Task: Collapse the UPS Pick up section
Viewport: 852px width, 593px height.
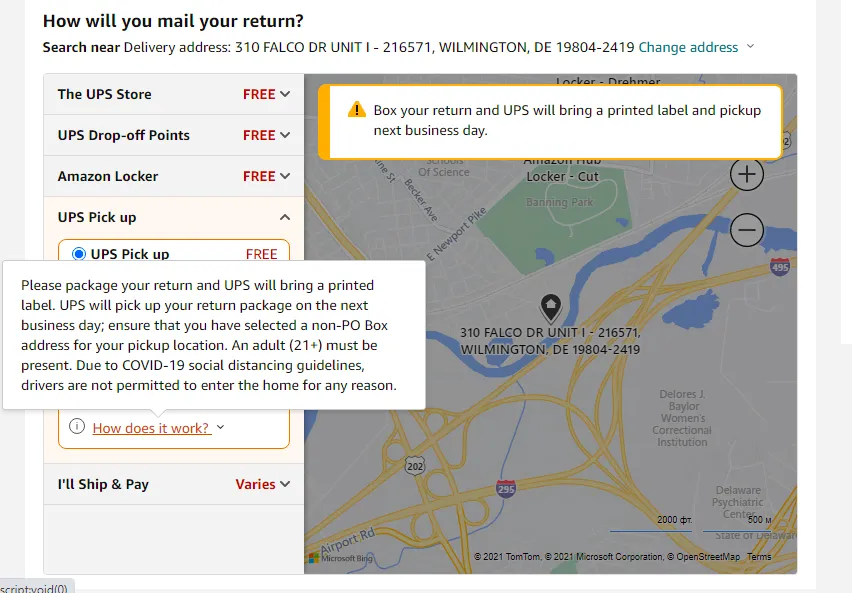Action: coord(285,217)
